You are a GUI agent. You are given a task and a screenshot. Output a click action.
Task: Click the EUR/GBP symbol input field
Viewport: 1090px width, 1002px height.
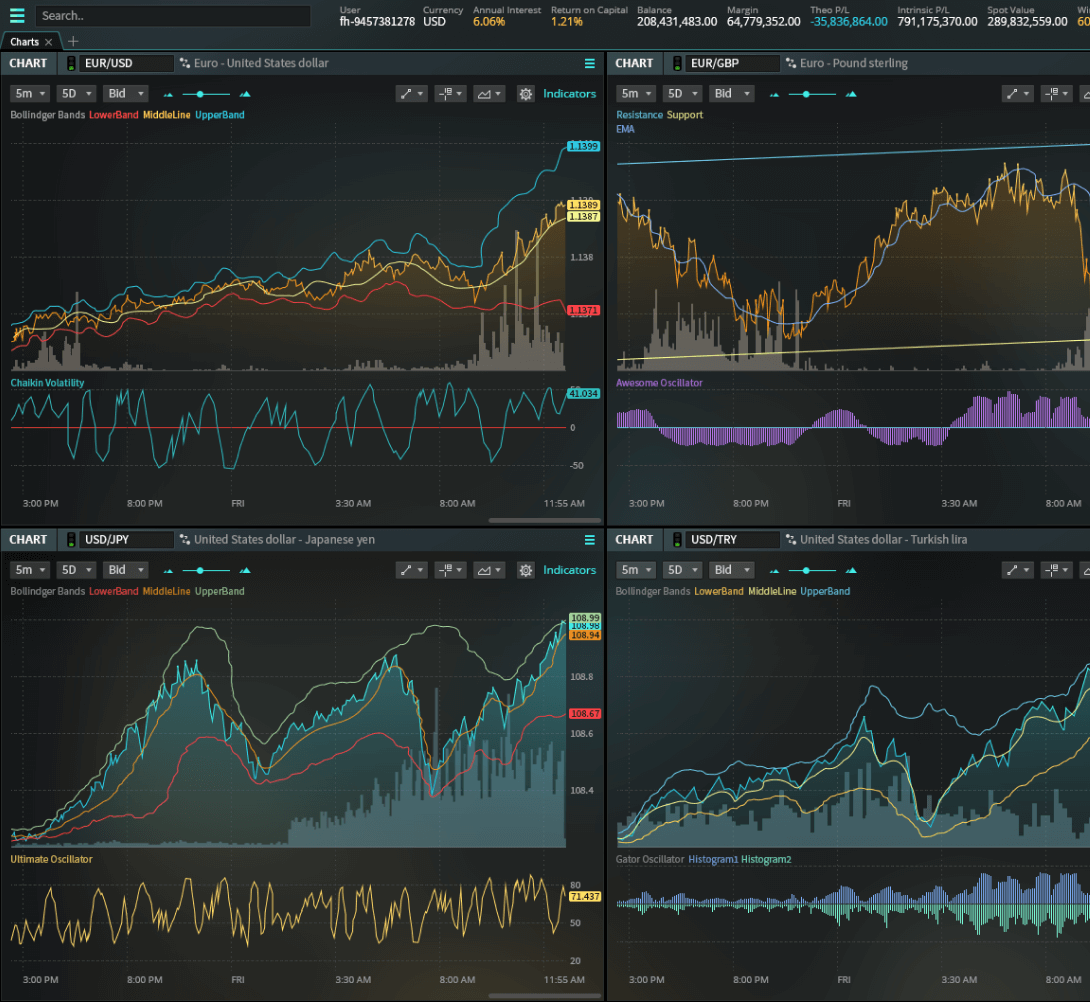tap(732, 63)
